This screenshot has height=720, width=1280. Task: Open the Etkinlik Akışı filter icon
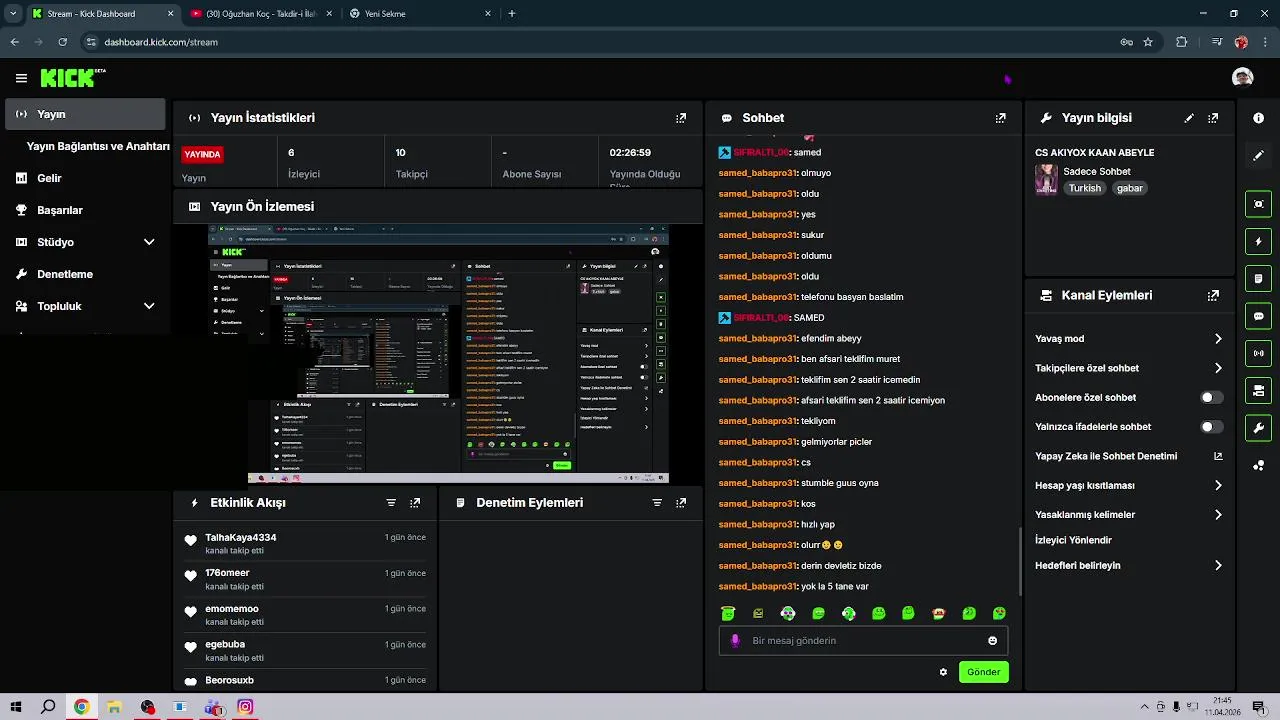click(391, 503)
